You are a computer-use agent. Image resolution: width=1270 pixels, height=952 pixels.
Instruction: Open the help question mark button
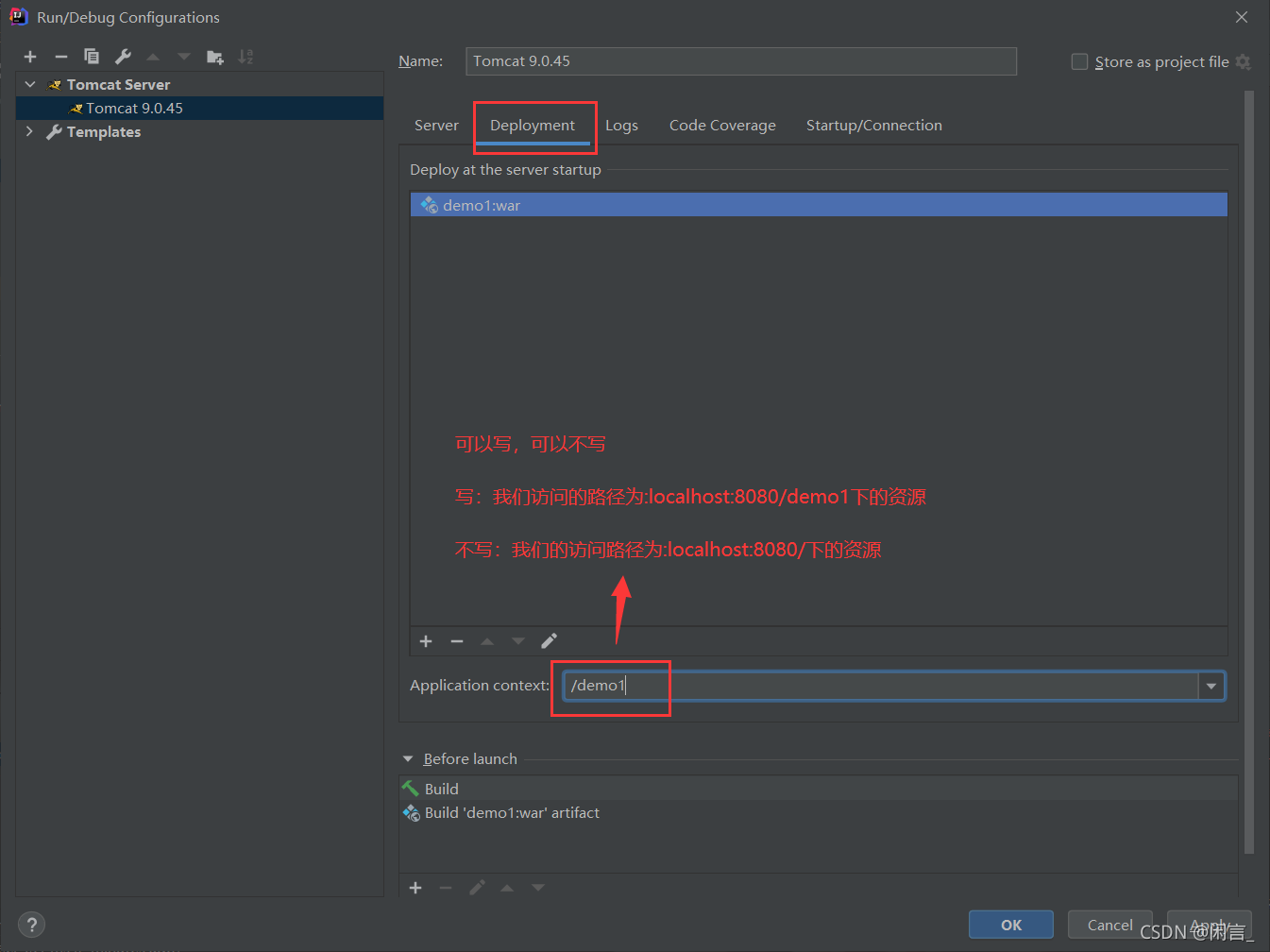coord(31,925)
